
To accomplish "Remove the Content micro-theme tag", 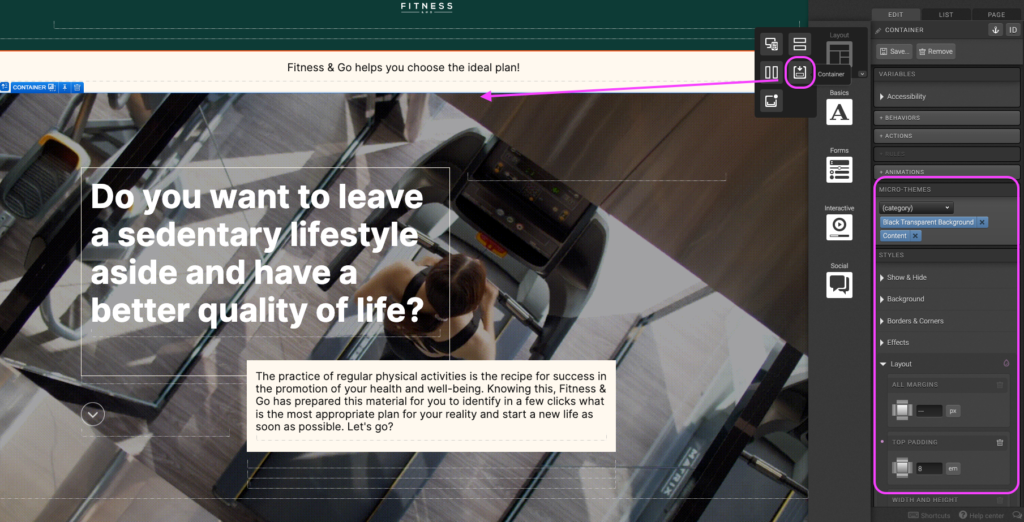I will click(915, 236).
